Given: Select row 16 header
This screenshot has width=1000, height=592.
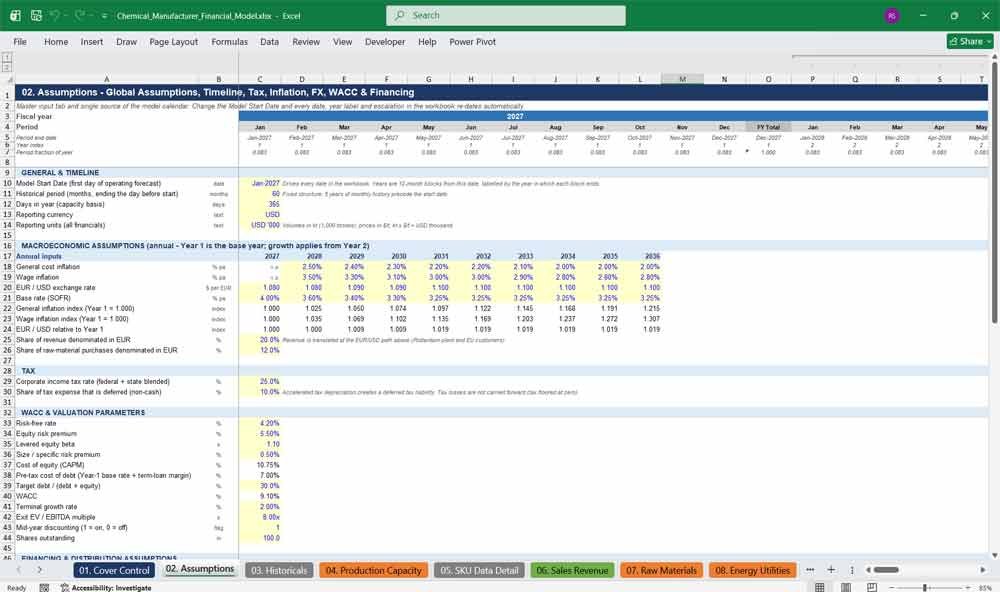Looking at the screenshot, I should pyautogui.click(x=7, y=246).
